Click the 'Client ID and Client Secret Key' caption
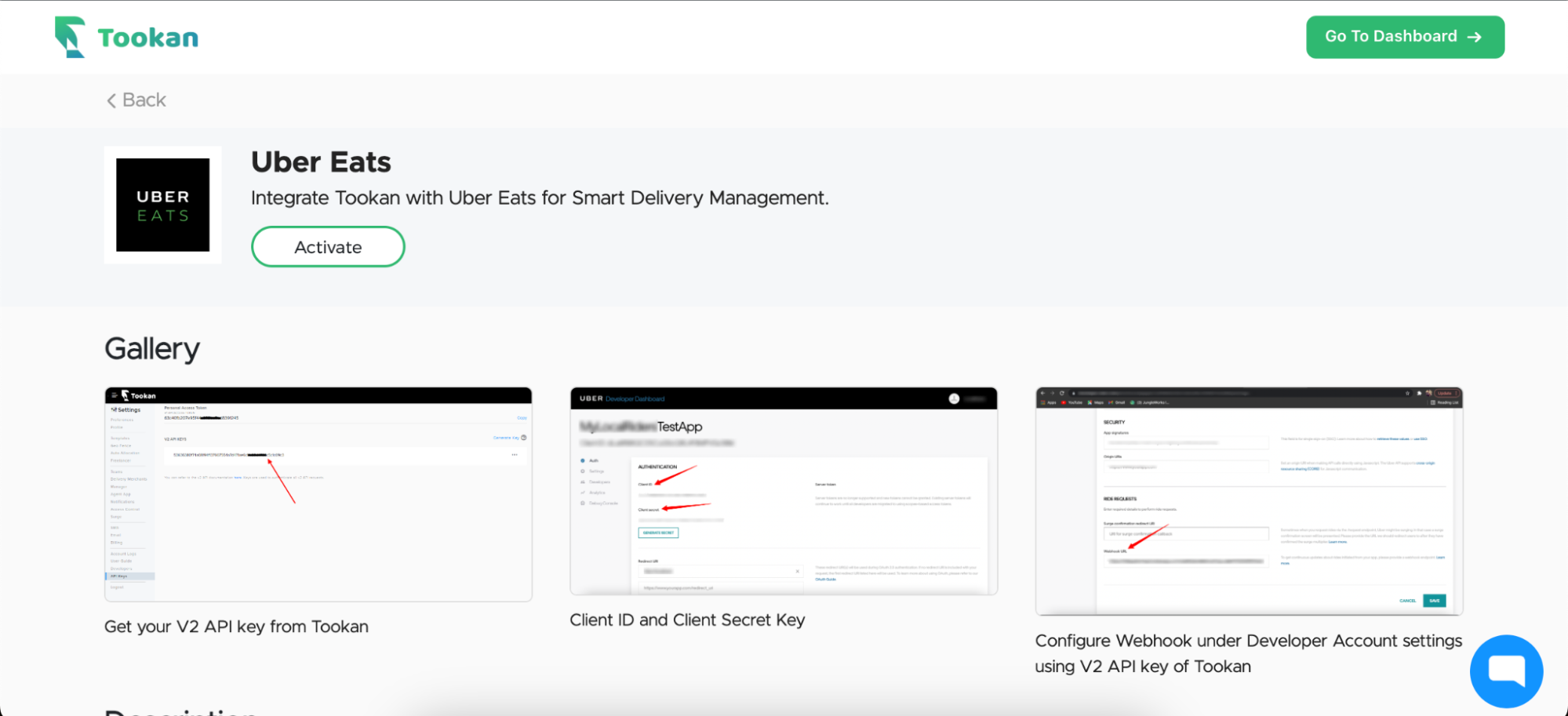 (687, 620)
